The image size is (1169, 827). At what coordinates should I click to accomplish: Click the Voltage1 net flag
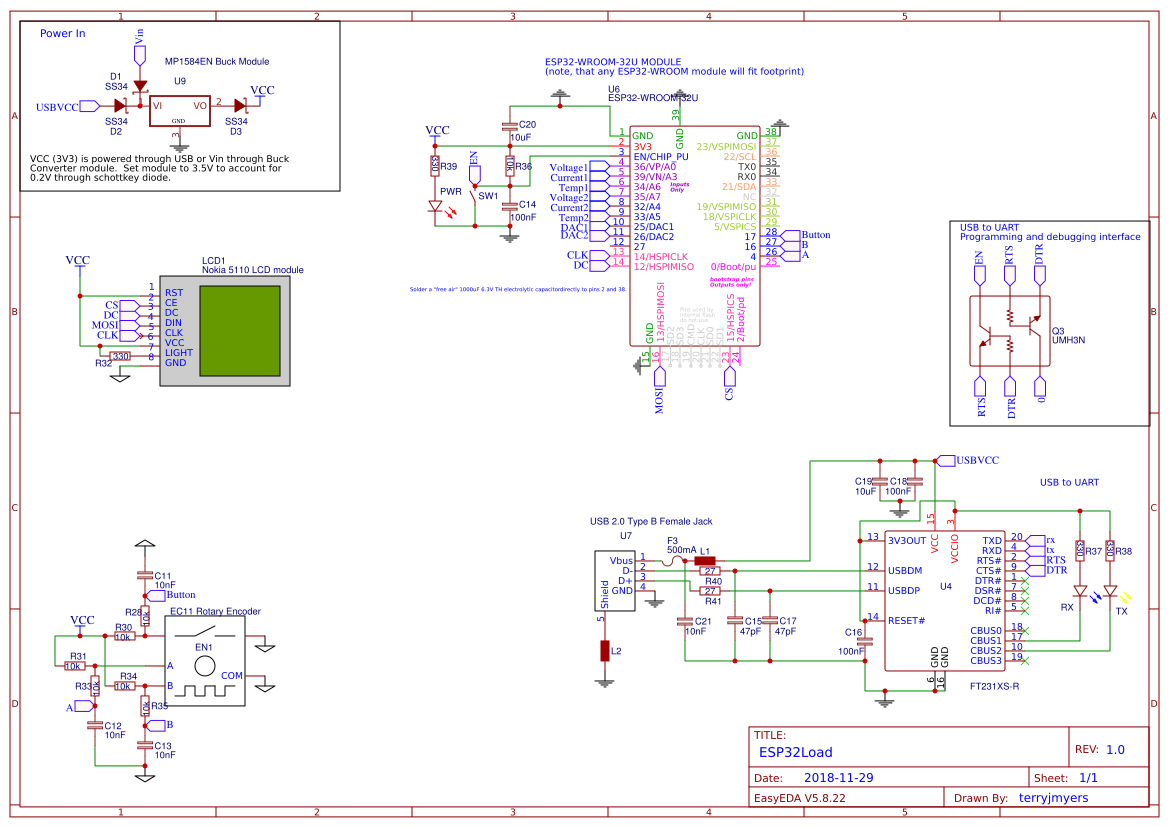click(x=599, y=167)
